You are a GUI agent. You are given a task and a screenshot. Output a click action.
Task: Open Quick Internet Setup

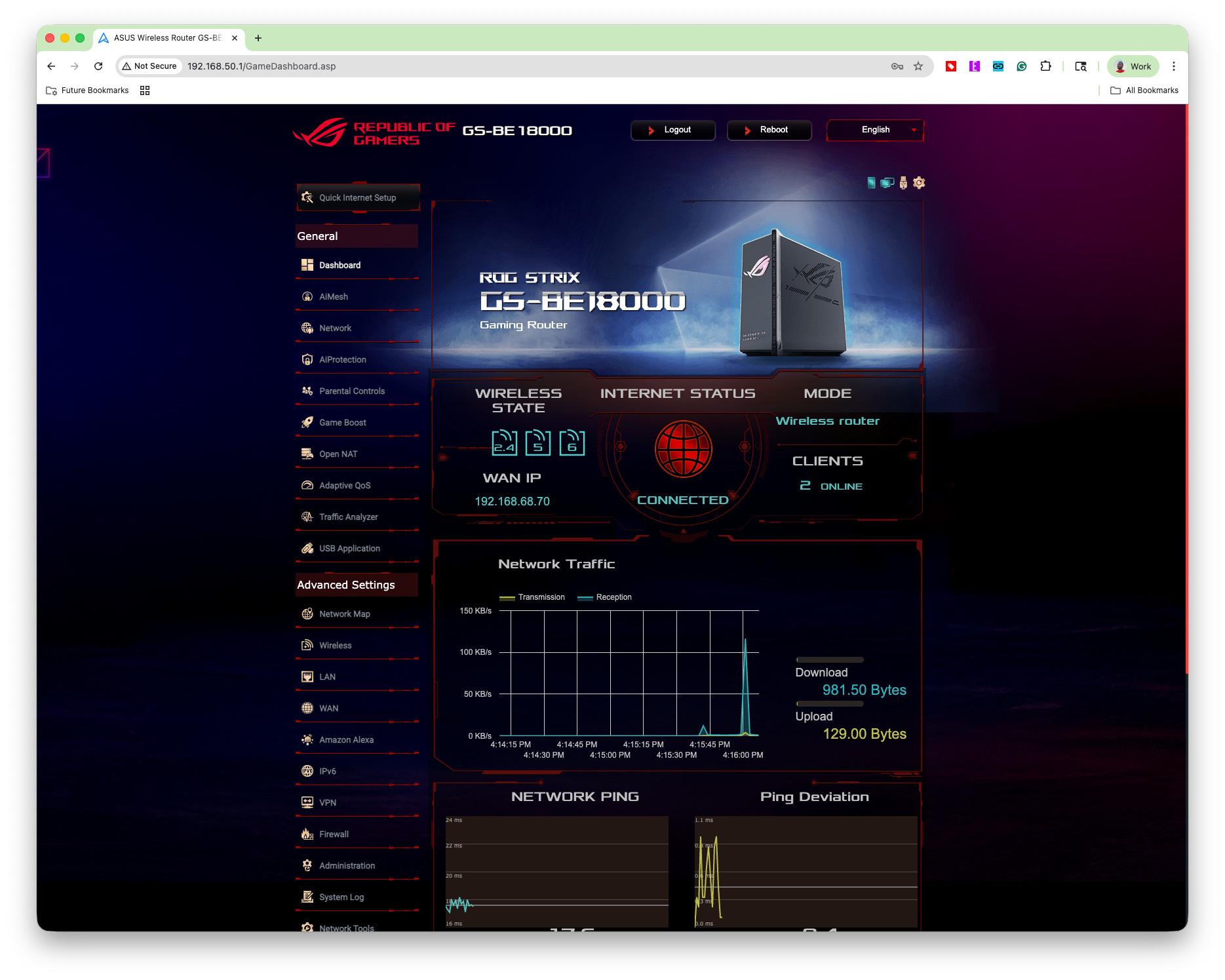coord(357,197)
